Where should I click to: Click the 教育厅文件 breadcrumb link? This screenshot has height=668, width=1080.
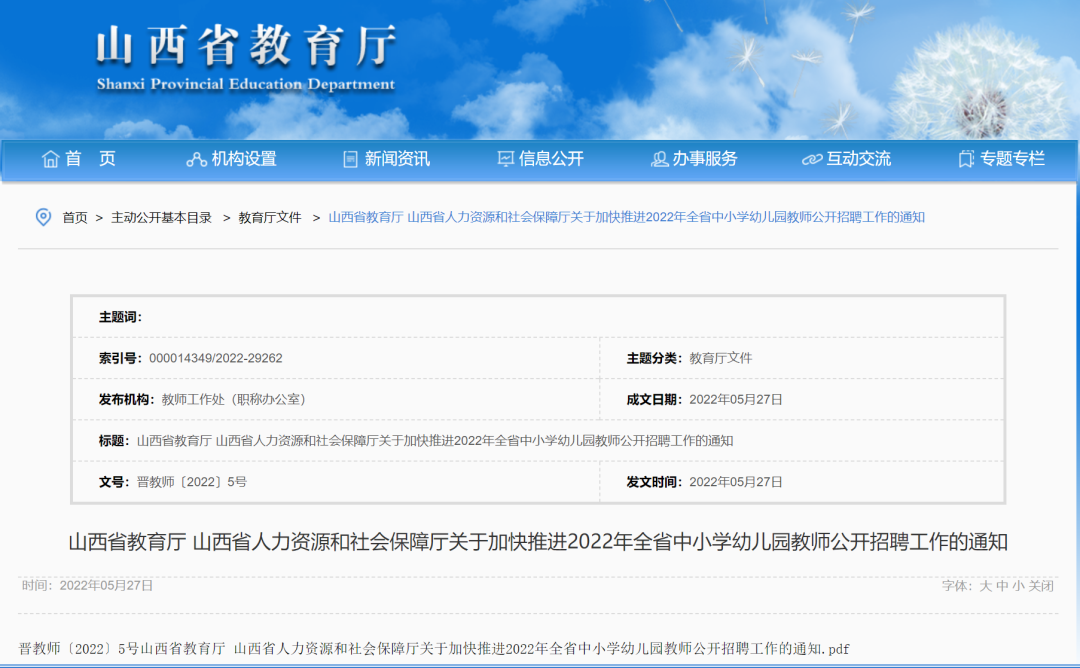tap(270, 218)
